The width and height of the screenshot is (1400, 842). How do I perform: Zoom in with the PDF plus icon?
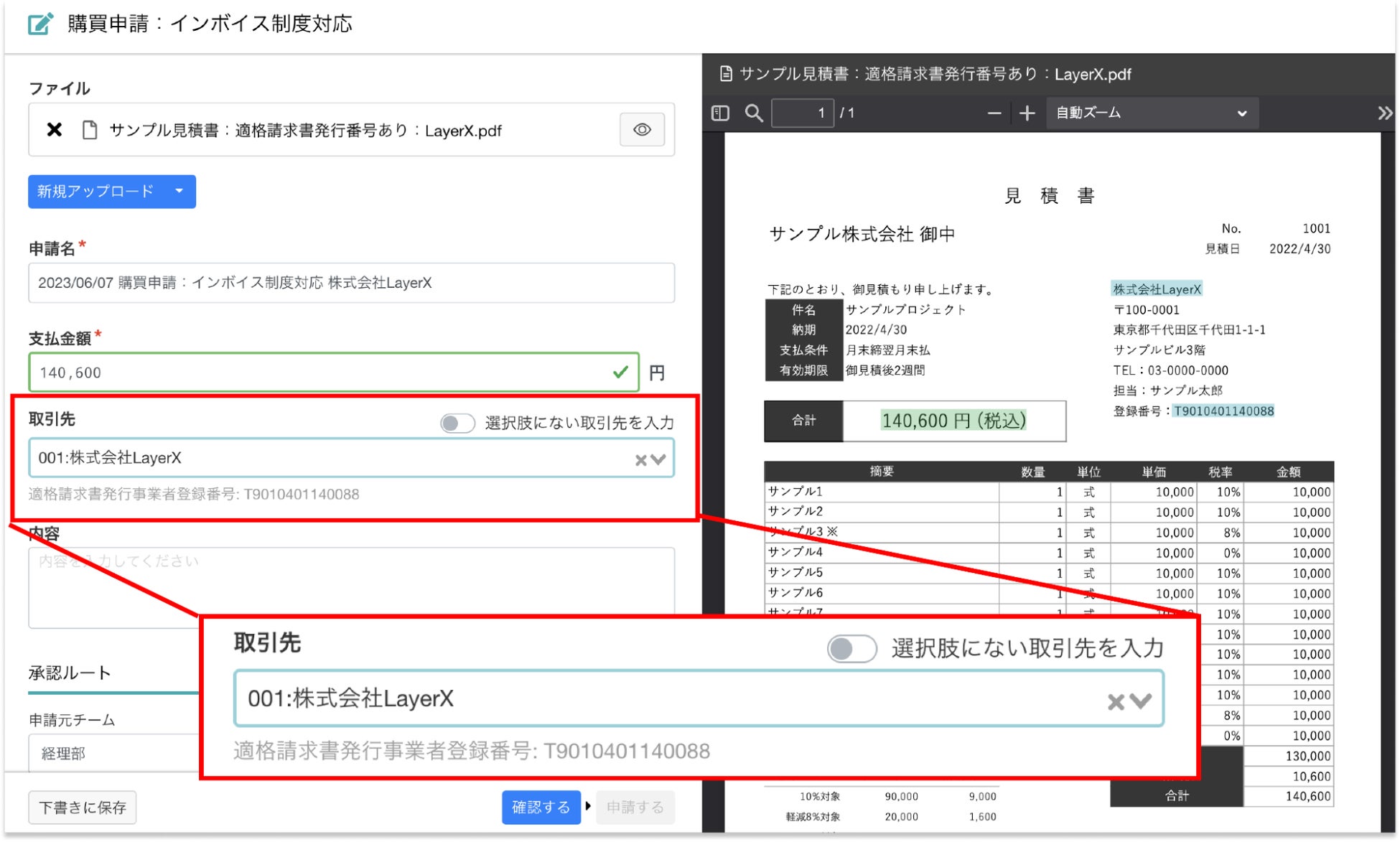pyautogui.click(x=1027, y=113)
